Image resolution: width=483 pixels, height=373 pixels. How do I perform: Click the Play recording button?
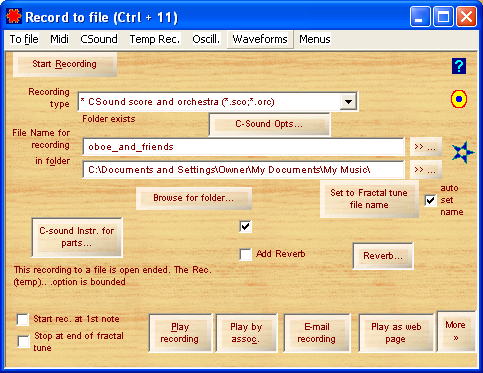(x=180, y=333)
